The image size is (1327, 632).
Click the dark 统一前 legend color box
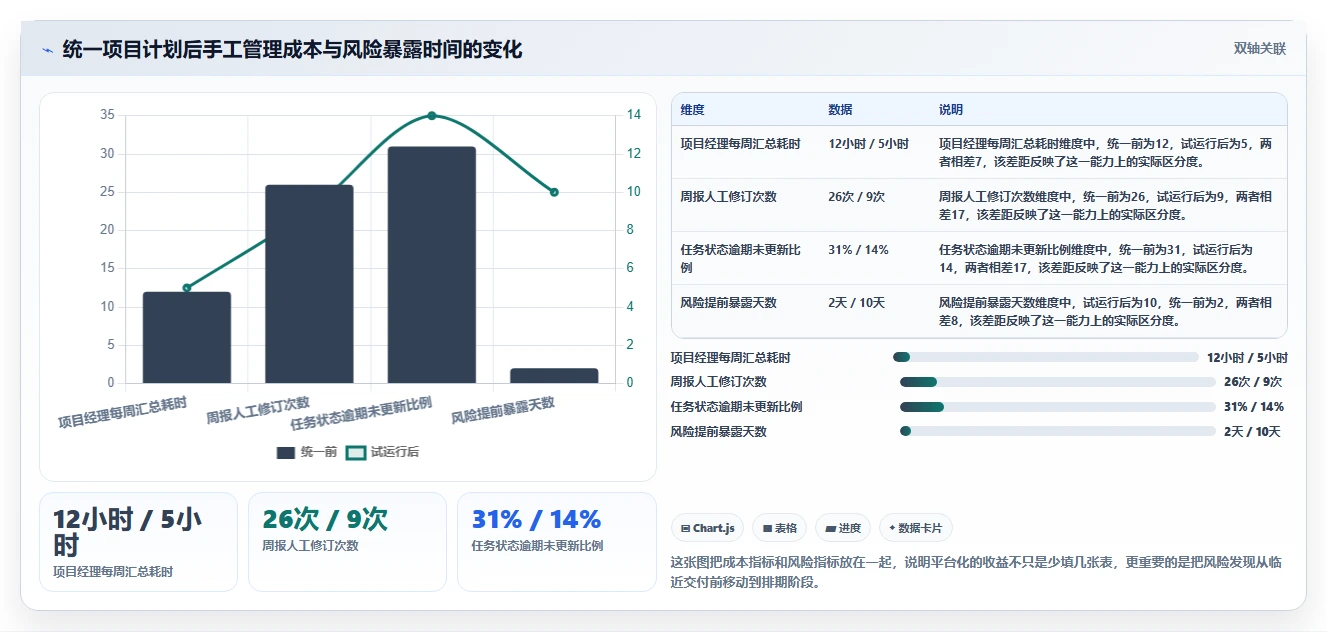pos(286,453)
